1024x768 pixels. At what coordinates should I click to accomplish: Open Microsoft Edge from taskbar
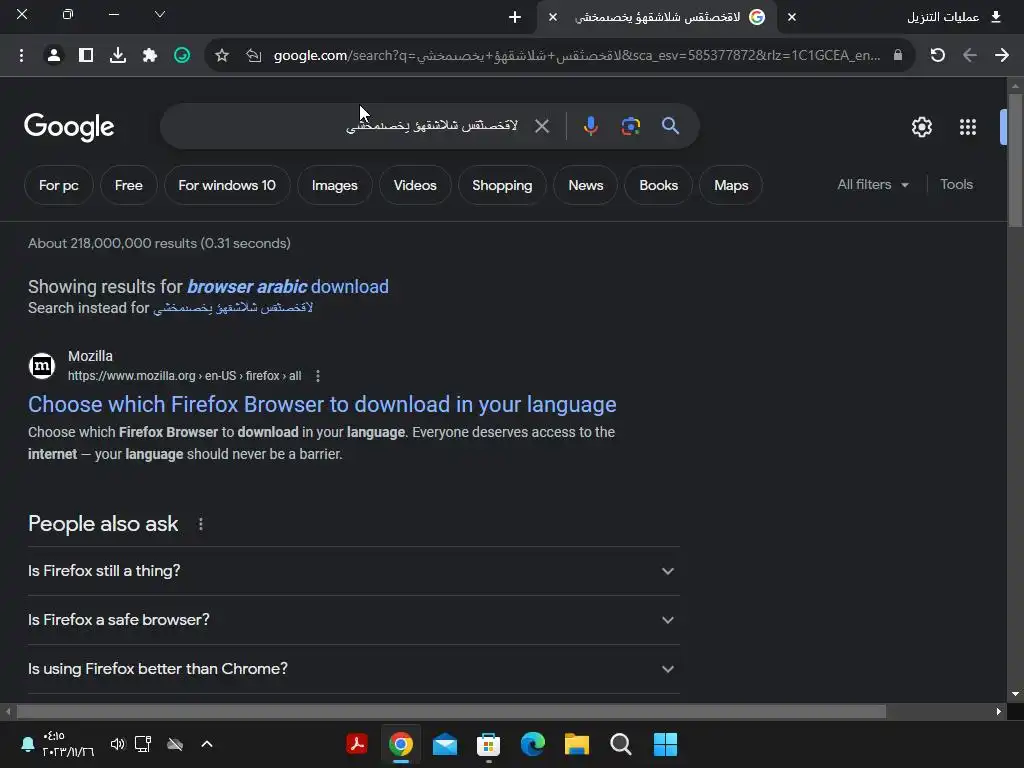point(533,744)
